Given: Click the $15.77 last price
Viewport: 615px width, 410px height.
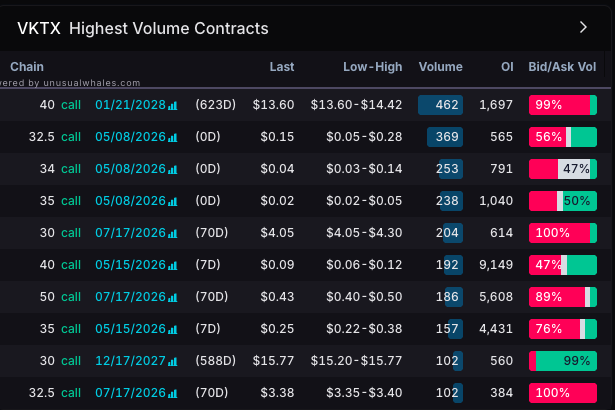Looking at the screenshot, I should pos(273,361).
